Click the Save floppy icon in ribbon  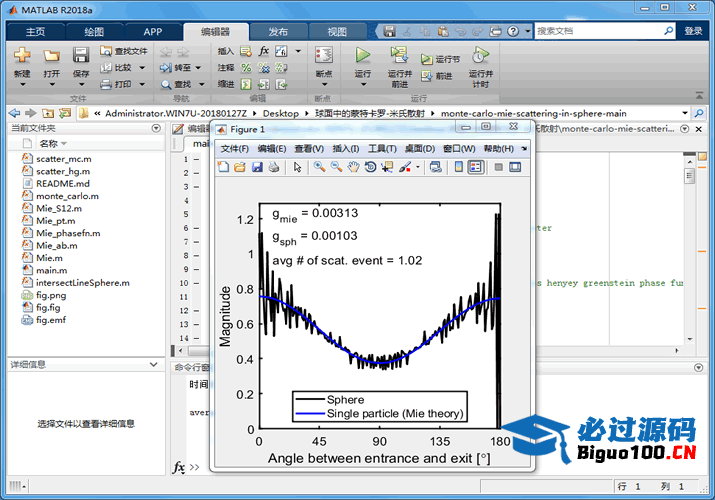click(81, 56)
